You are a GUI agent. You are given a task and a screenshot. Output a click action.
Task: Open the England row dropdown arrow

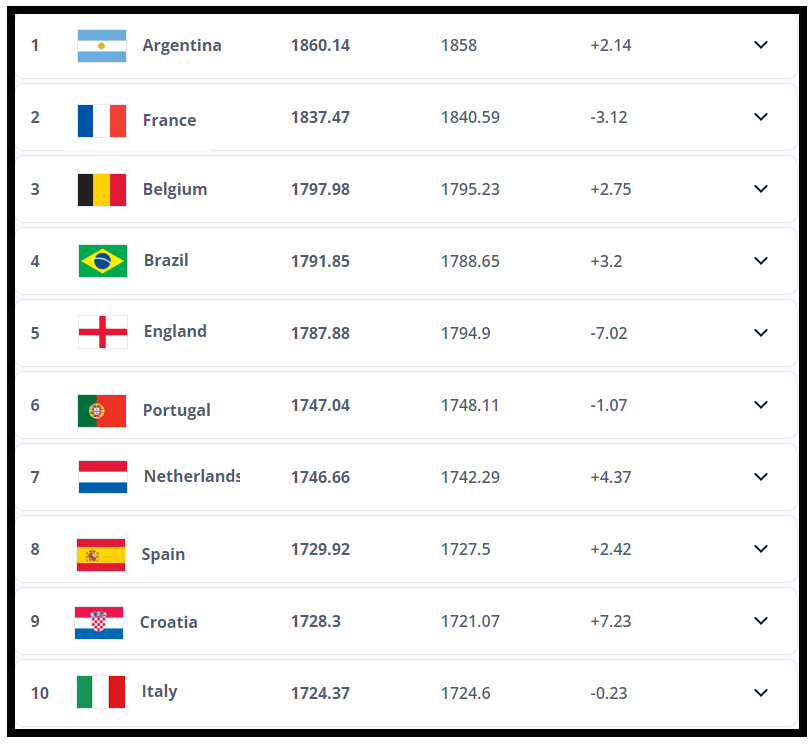pos(761,333)
